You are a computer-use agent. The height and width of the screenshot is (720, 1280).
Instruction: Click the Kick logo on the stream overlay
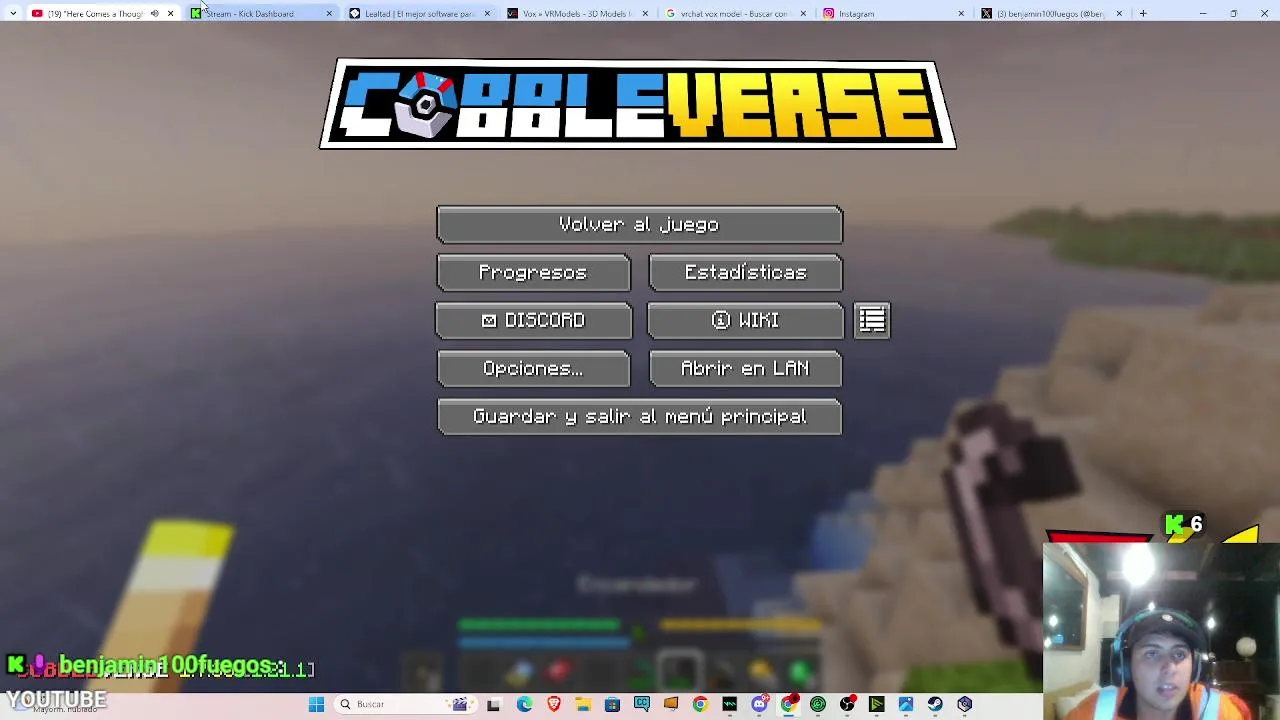1174,524
